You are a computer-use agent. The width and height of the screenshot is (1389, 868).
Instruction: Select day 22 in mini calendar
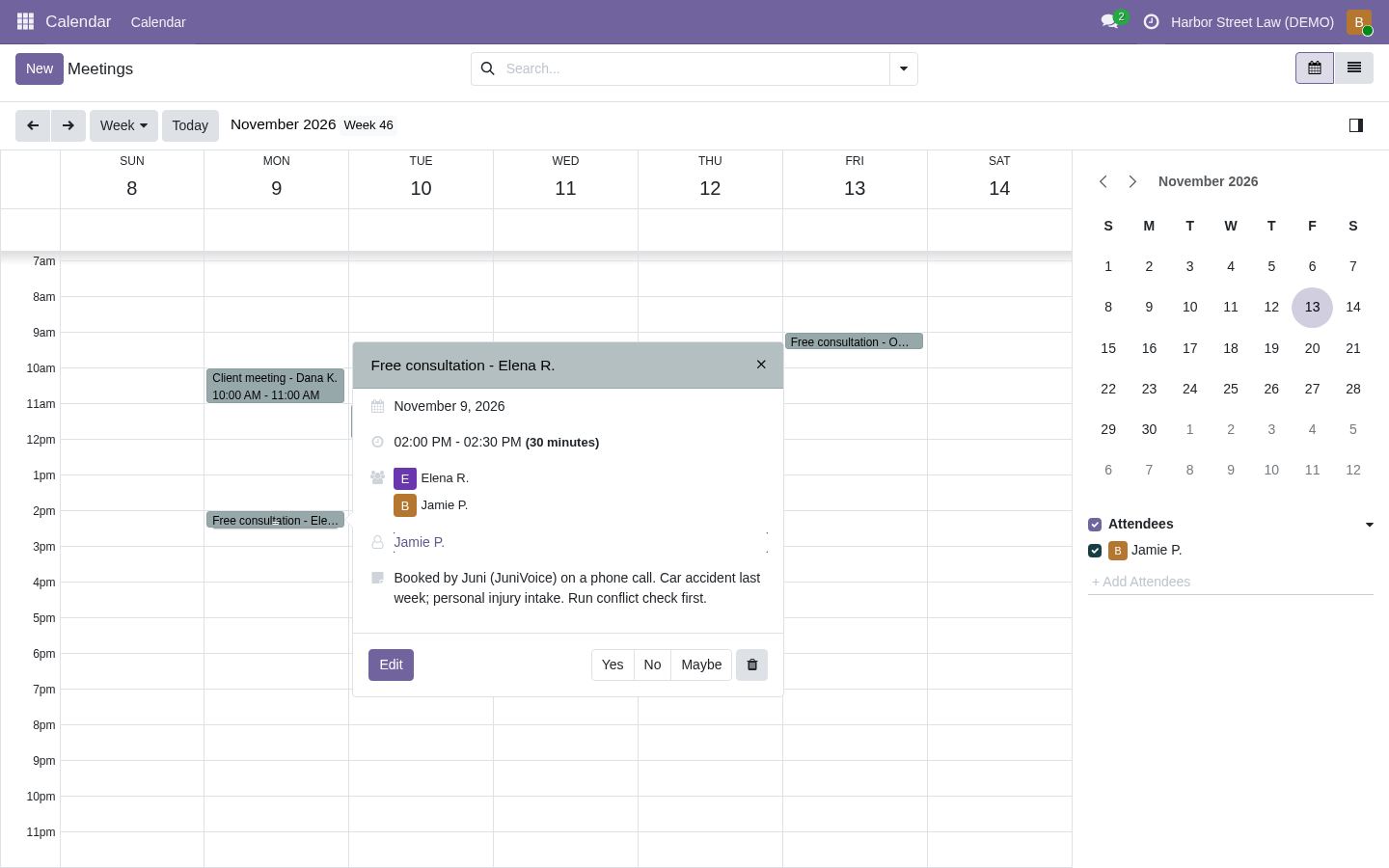(1107, 389)
